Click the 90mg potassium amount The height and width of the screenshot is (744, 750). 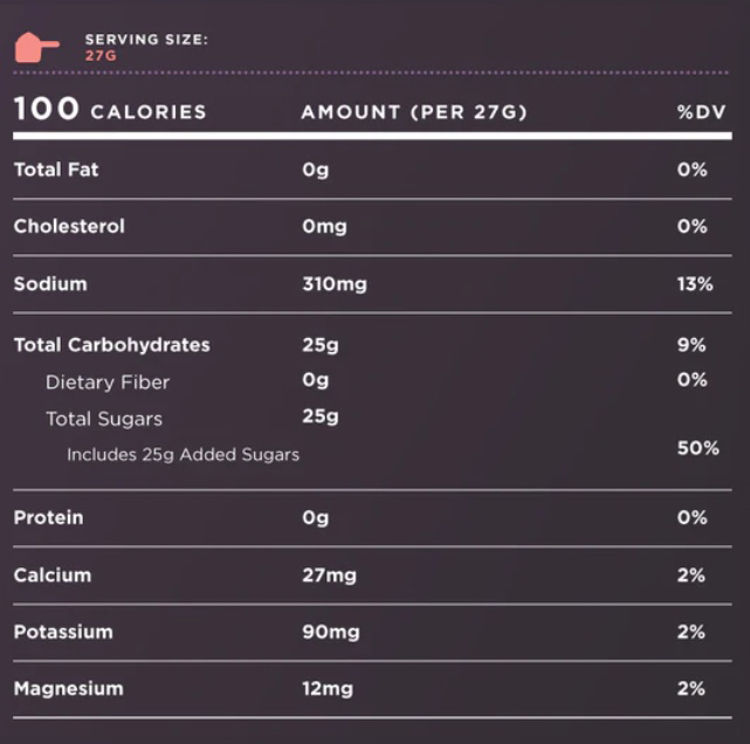pyautogui.click(x=330, y=632)
